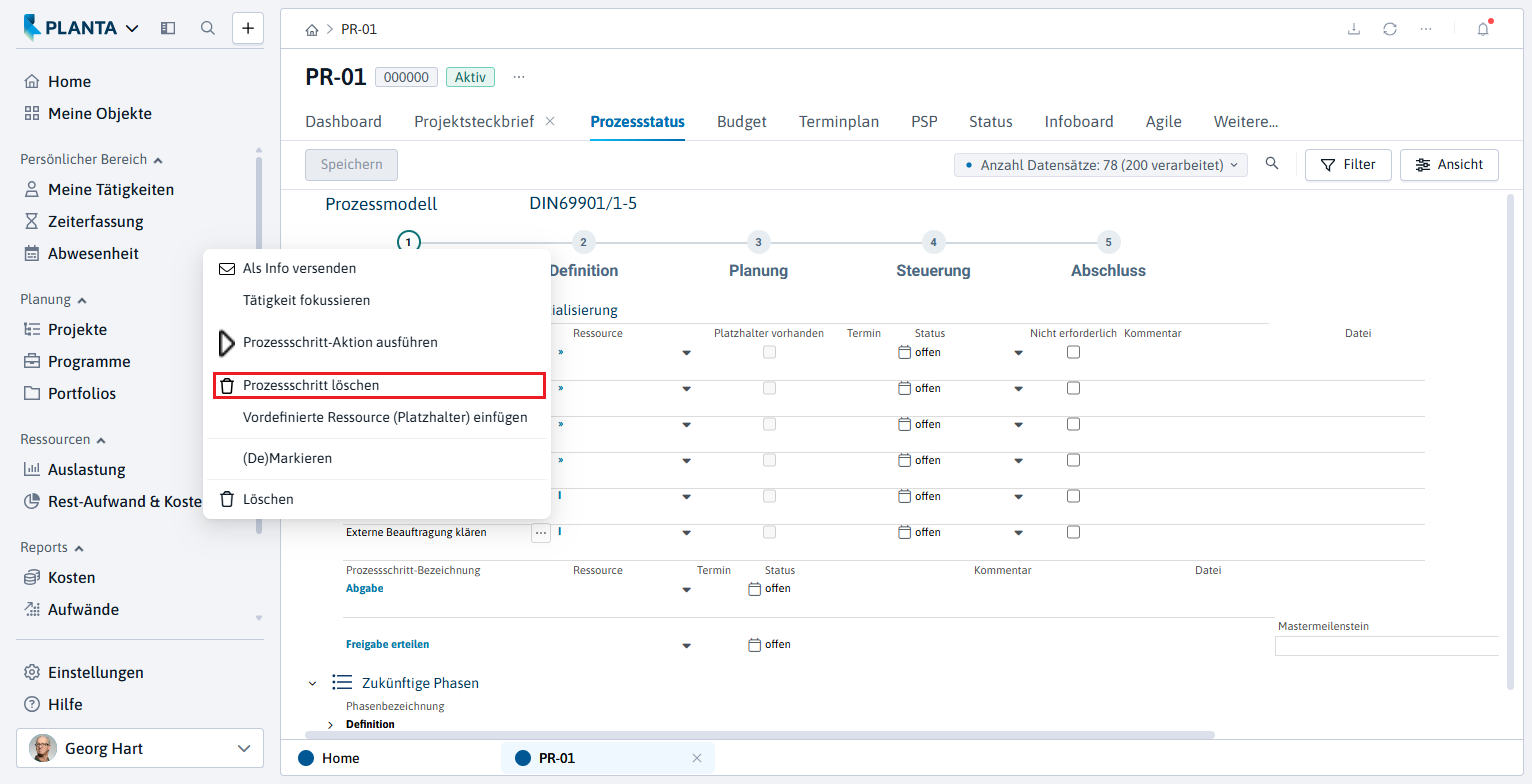Open the top bar three-dots menu

tap(1426, 29)
